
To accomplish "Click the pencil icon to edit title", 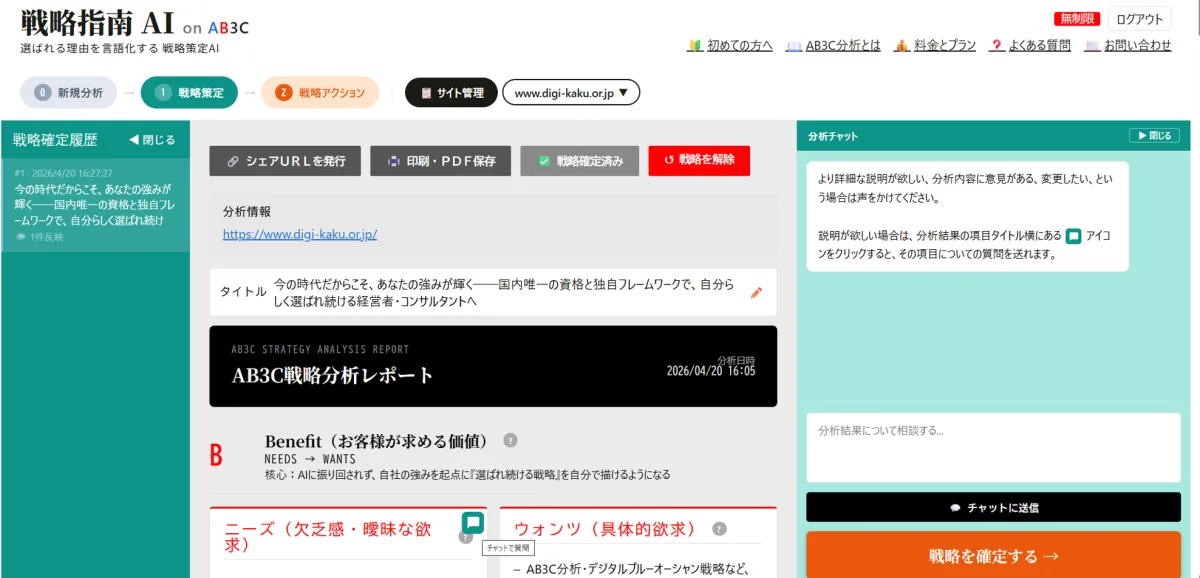I will (756, 292).
